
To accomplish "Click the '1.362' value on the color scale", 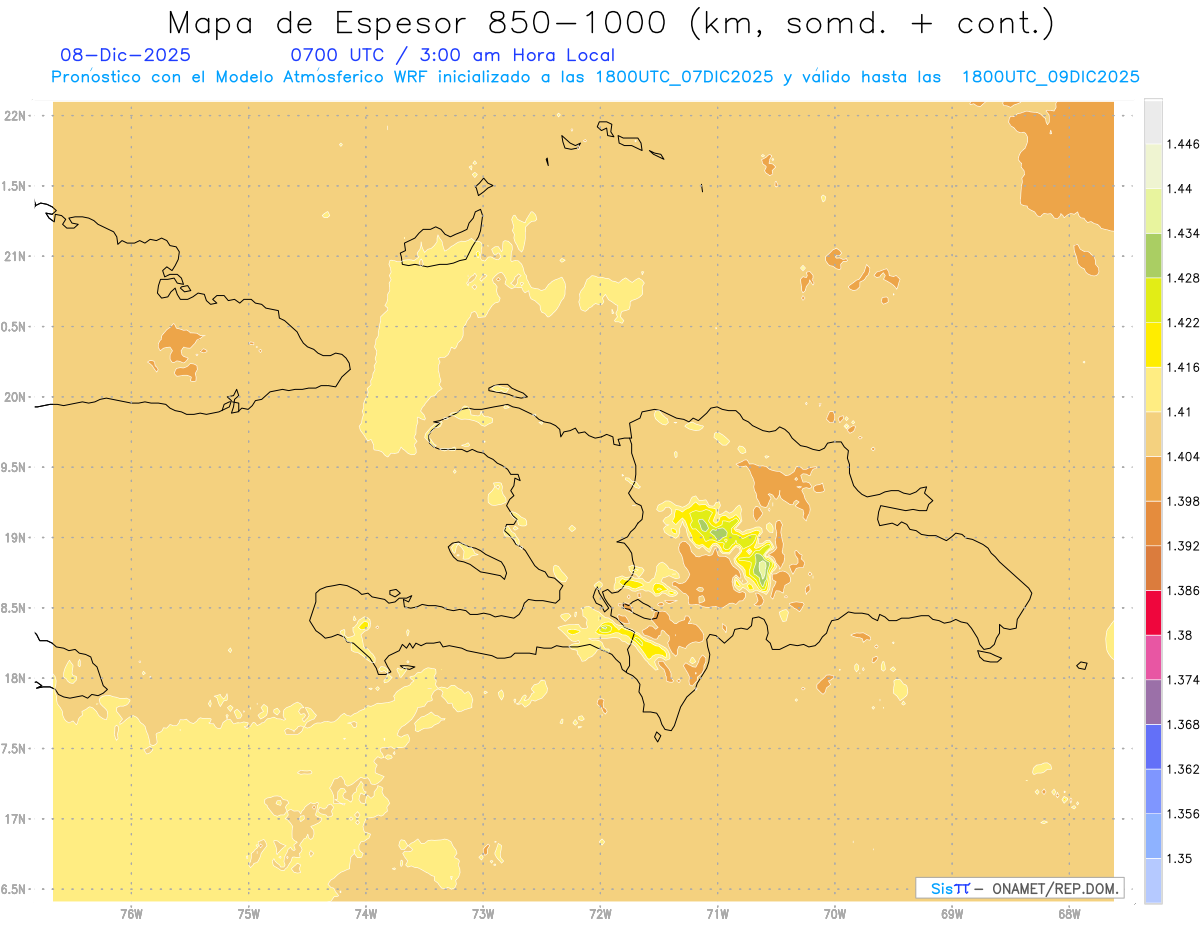I will 1184,769.
